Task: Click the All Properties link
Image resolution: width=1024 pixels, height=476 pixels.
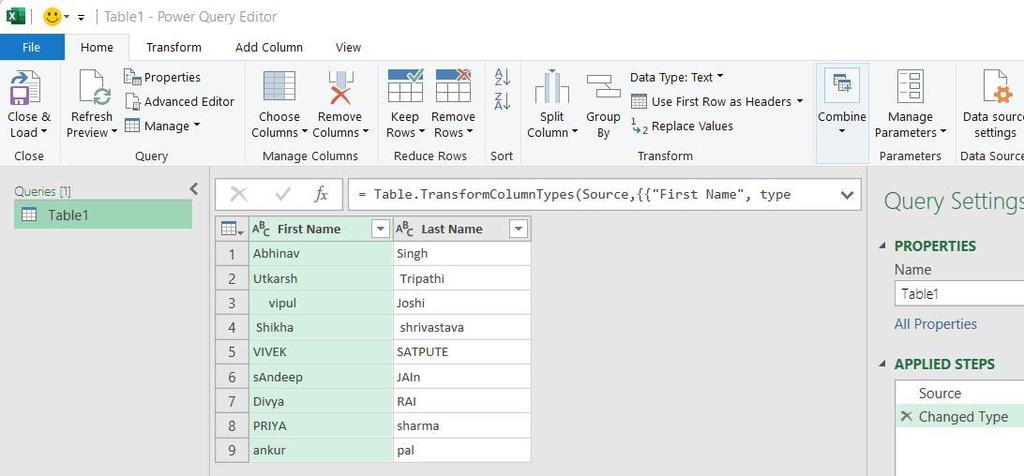Action: [x=935, y=324]
